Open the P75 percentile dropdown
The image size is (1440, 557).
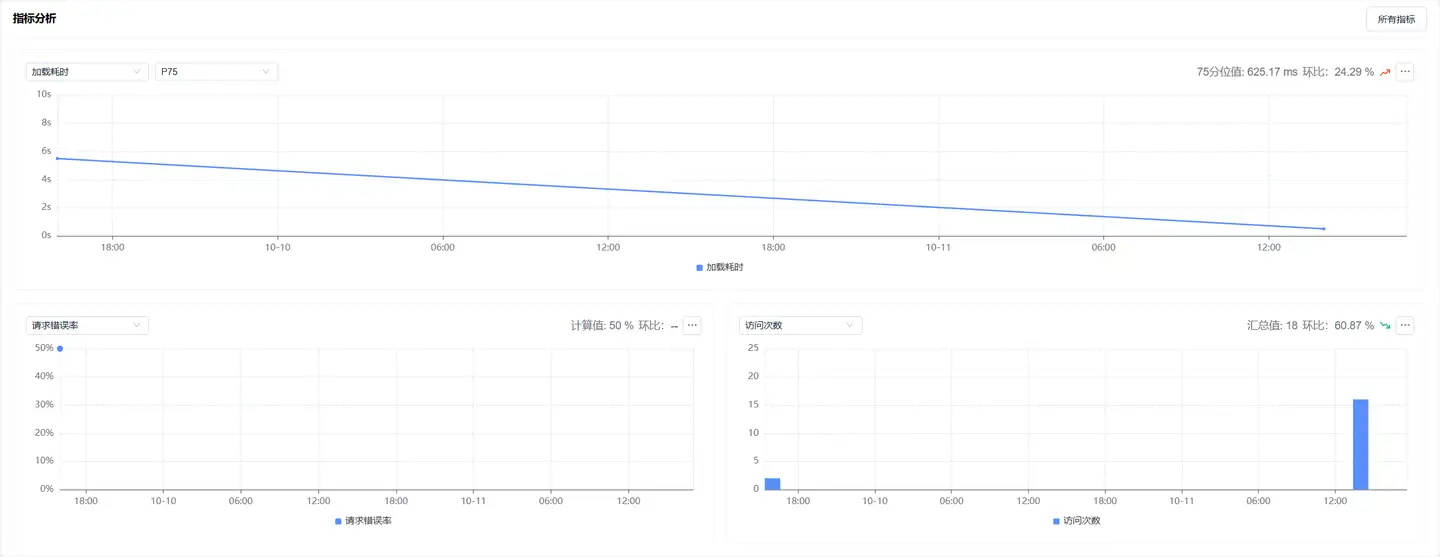[x=216, y=72]
